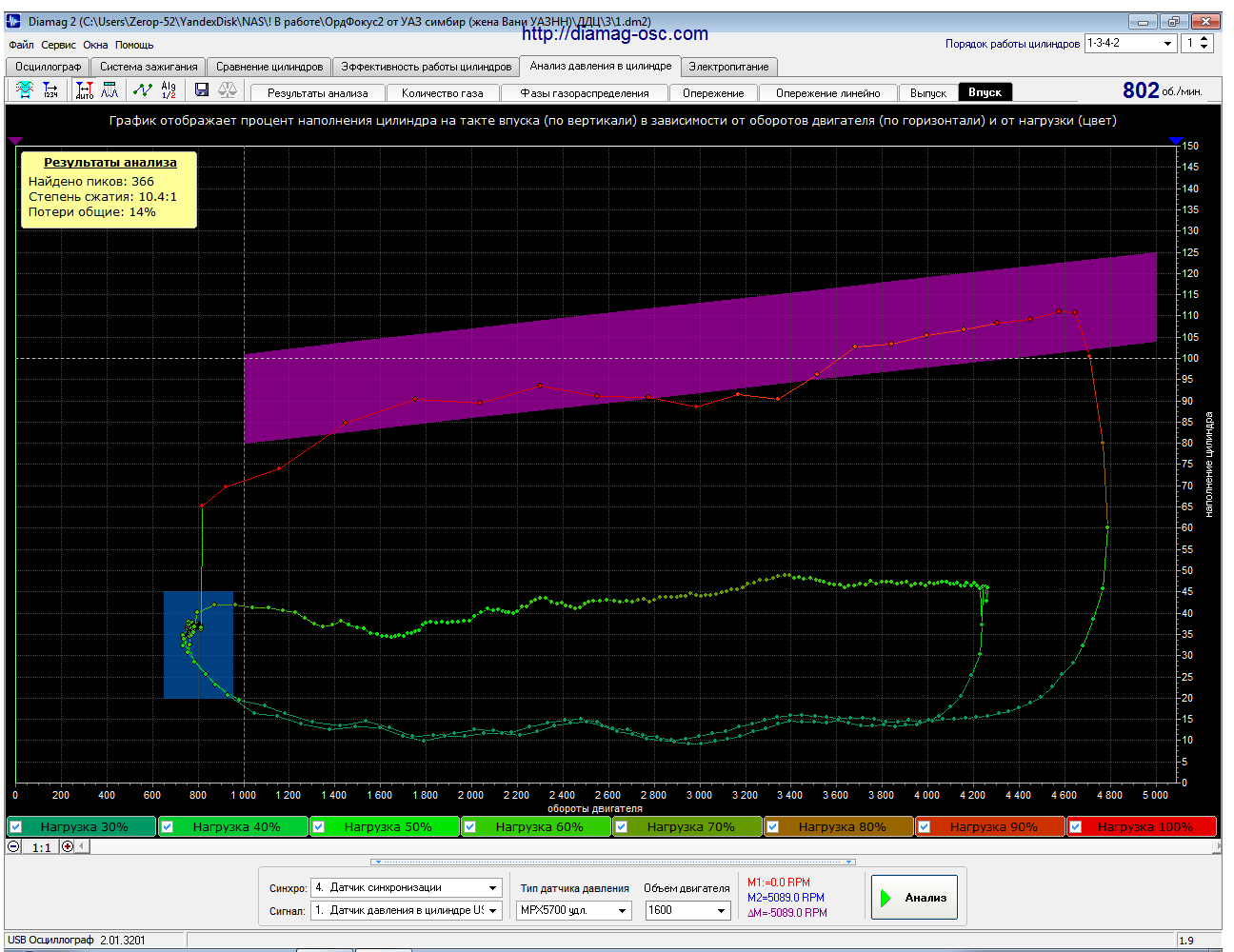Click the horizontal scrollbar below the graph
Image resolution: width=1234 pixels, height=952 pixels.
point(647,846)
